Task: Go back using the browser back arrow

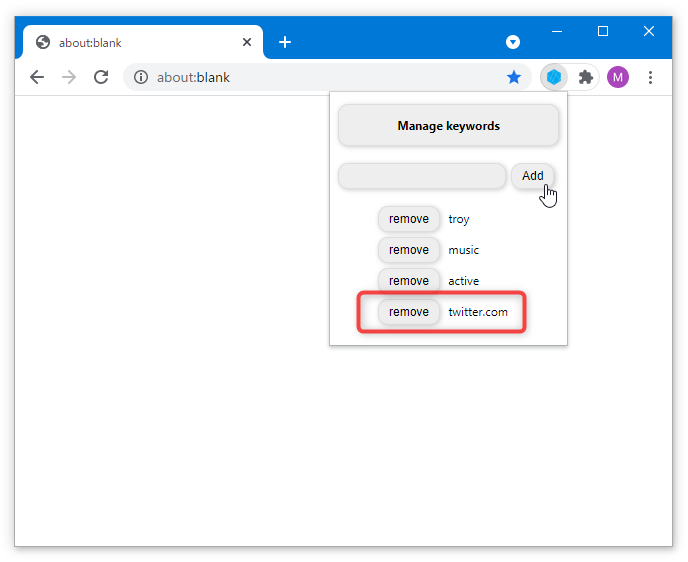Action: pos(37,77)
